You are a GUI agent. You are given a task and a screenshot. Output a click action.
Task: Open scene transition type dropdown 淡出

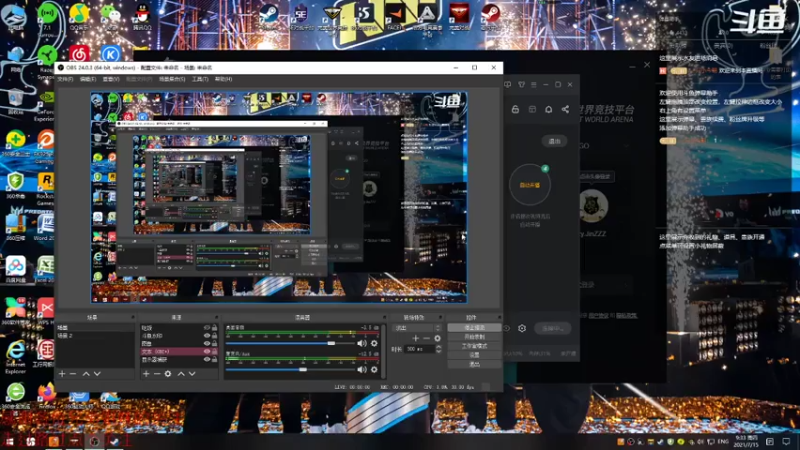tap(417, 328)
